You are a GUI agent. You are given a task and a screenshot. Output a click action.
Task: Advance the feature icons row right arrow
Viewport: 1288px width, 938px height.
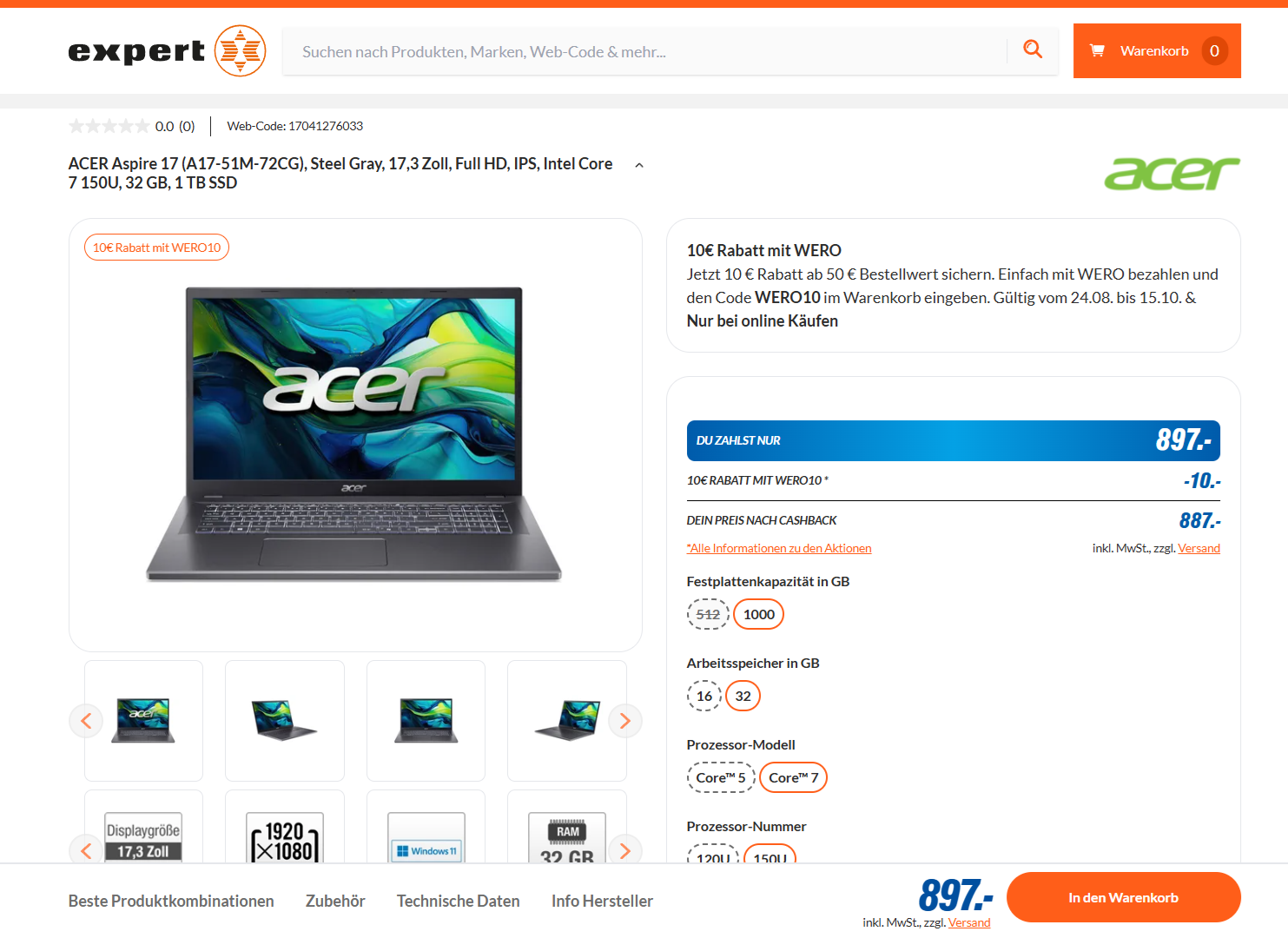[625, 850]
